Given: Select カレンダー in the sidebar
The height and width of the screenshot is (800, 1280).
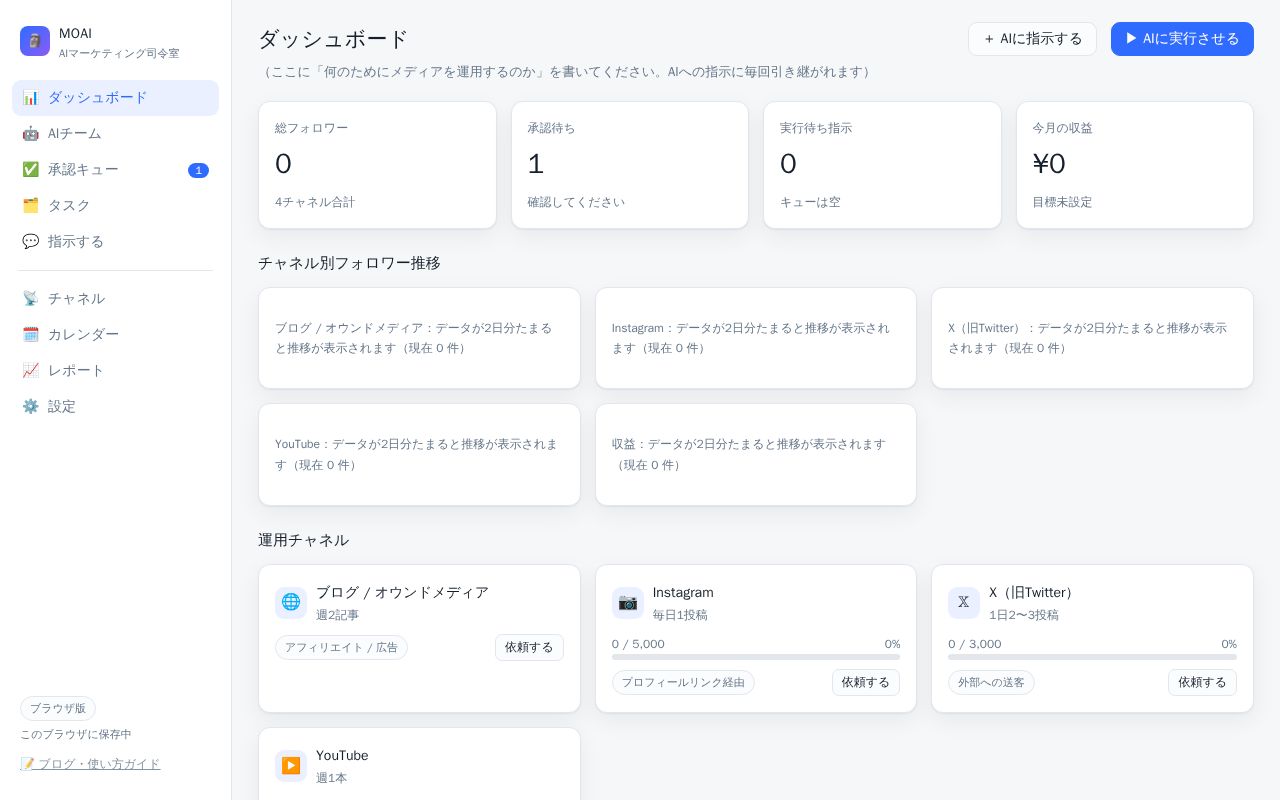Looking at the screenshot, I should click(x=115, y=335).
